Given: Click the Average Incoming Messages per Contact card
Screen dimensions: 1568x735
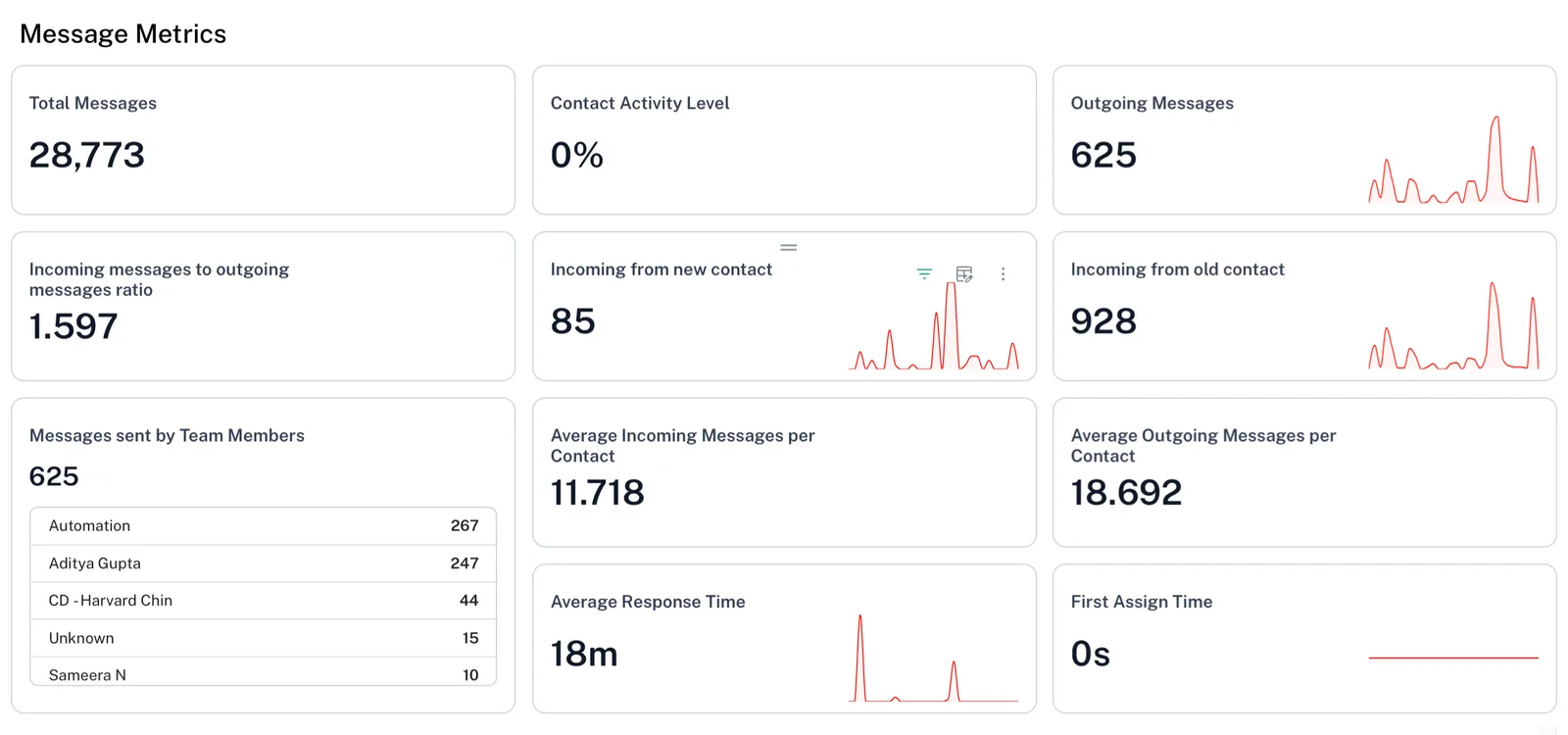Looking at the screenshot, I should (x=784, y=472).
